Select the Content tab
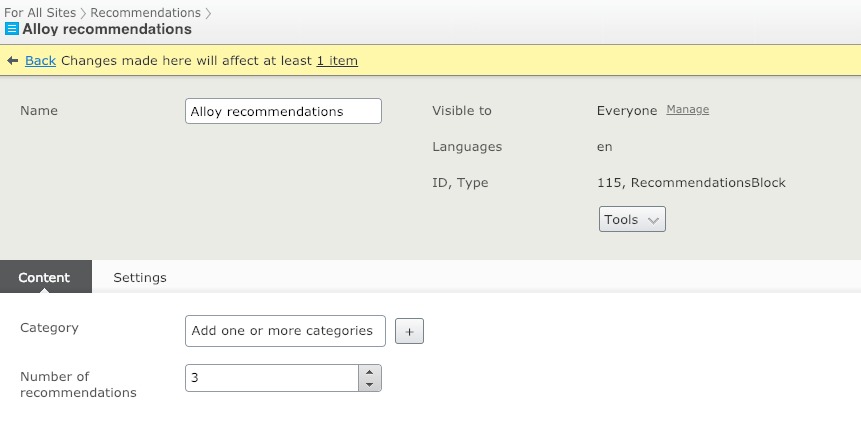This screenshot has width=861, height=424. [x=45, y=277]
